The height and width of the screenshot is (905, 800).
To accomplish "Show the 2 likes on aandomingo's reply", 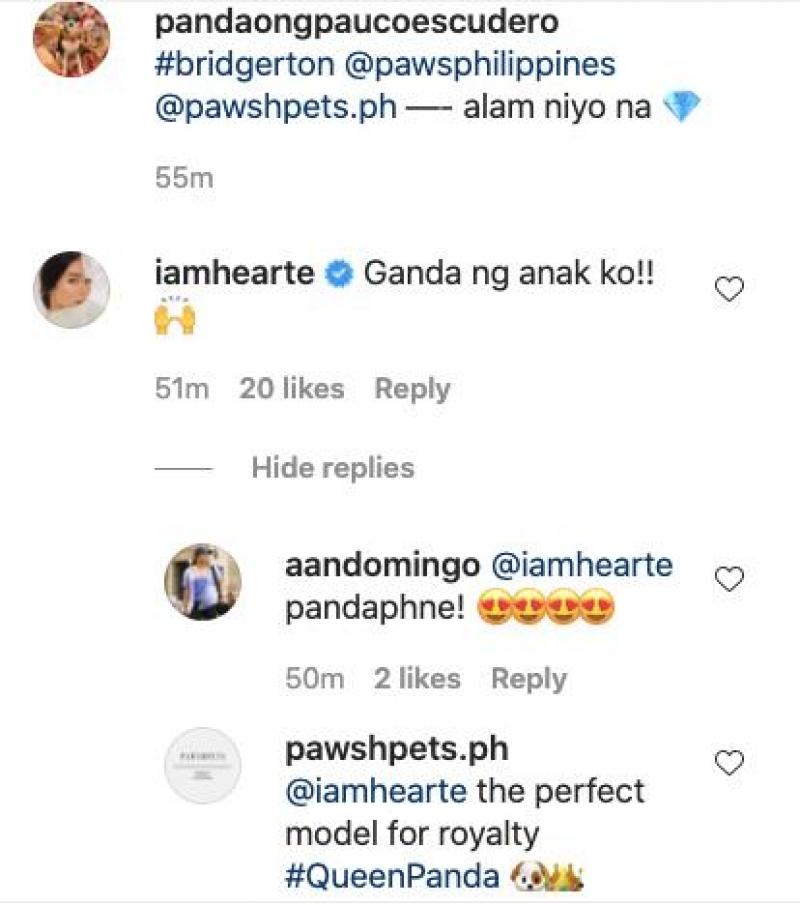I will coord(417,679).
